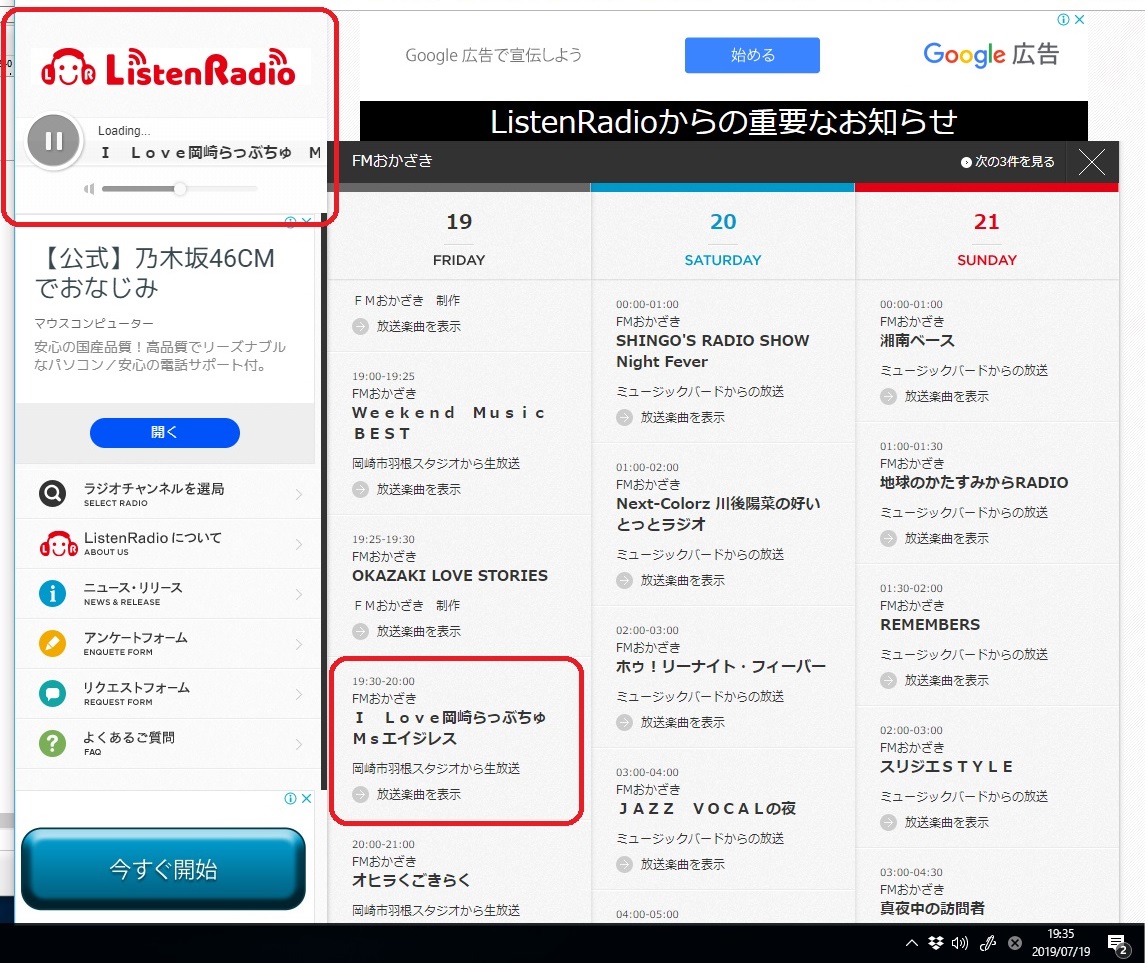Click the Request Form chat icon
1145x963 pixels.
(53, 693)
